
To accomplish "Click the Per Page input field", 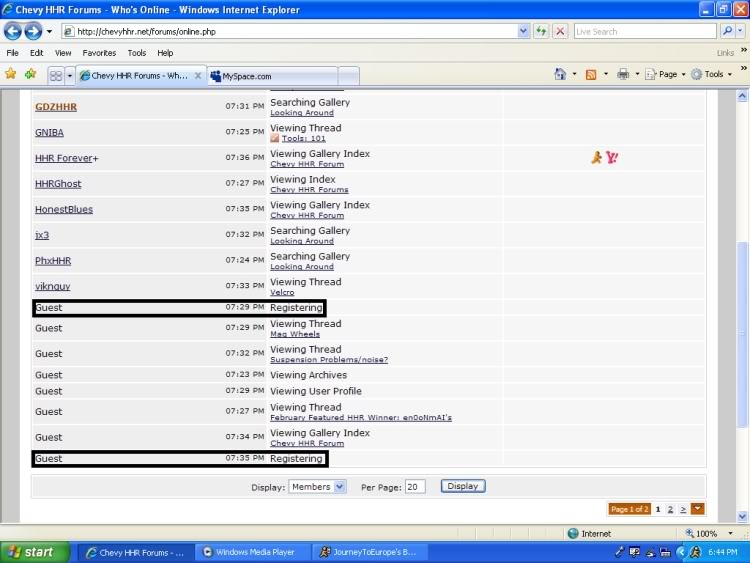I will tap(415, 486).
